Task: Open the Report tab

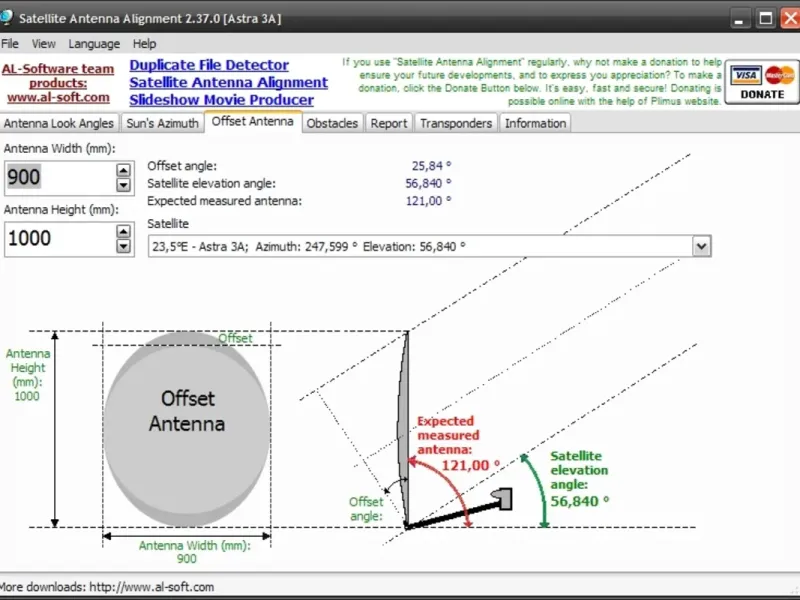Action: [389, 123]
